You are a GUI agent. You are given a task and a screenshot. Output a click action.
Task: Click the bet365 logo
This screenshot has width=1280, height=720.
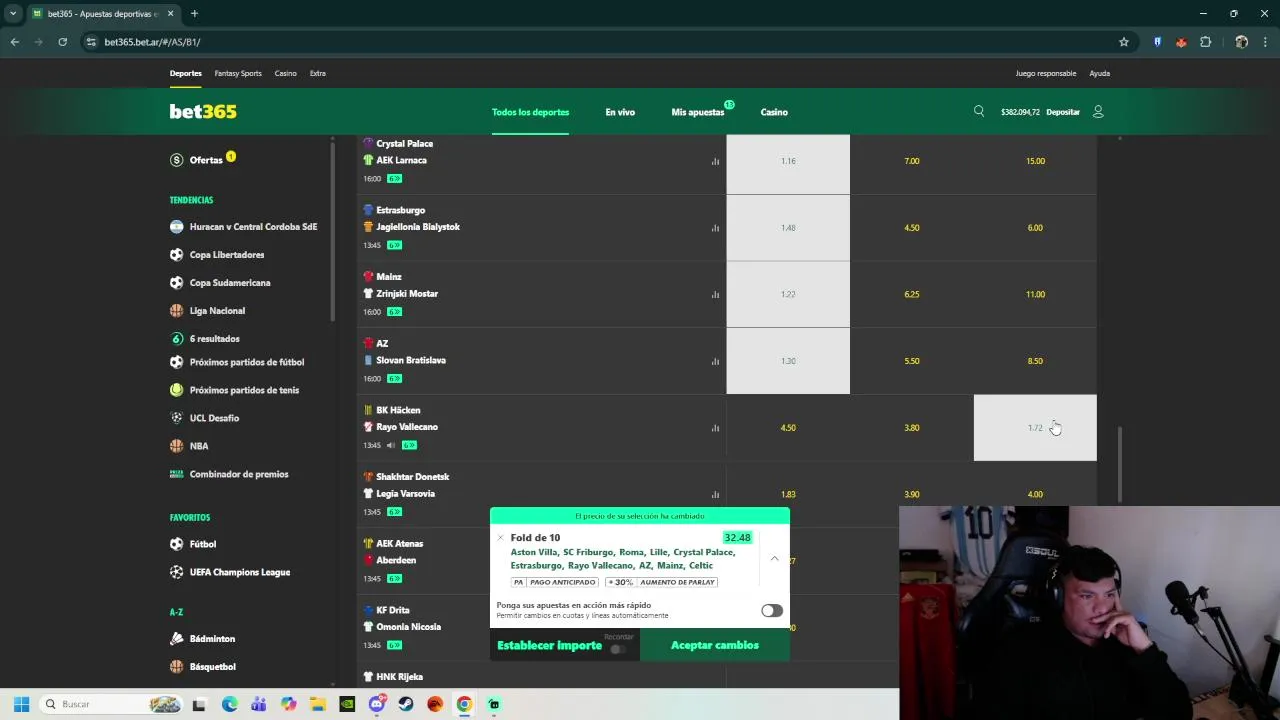[203, 112]
